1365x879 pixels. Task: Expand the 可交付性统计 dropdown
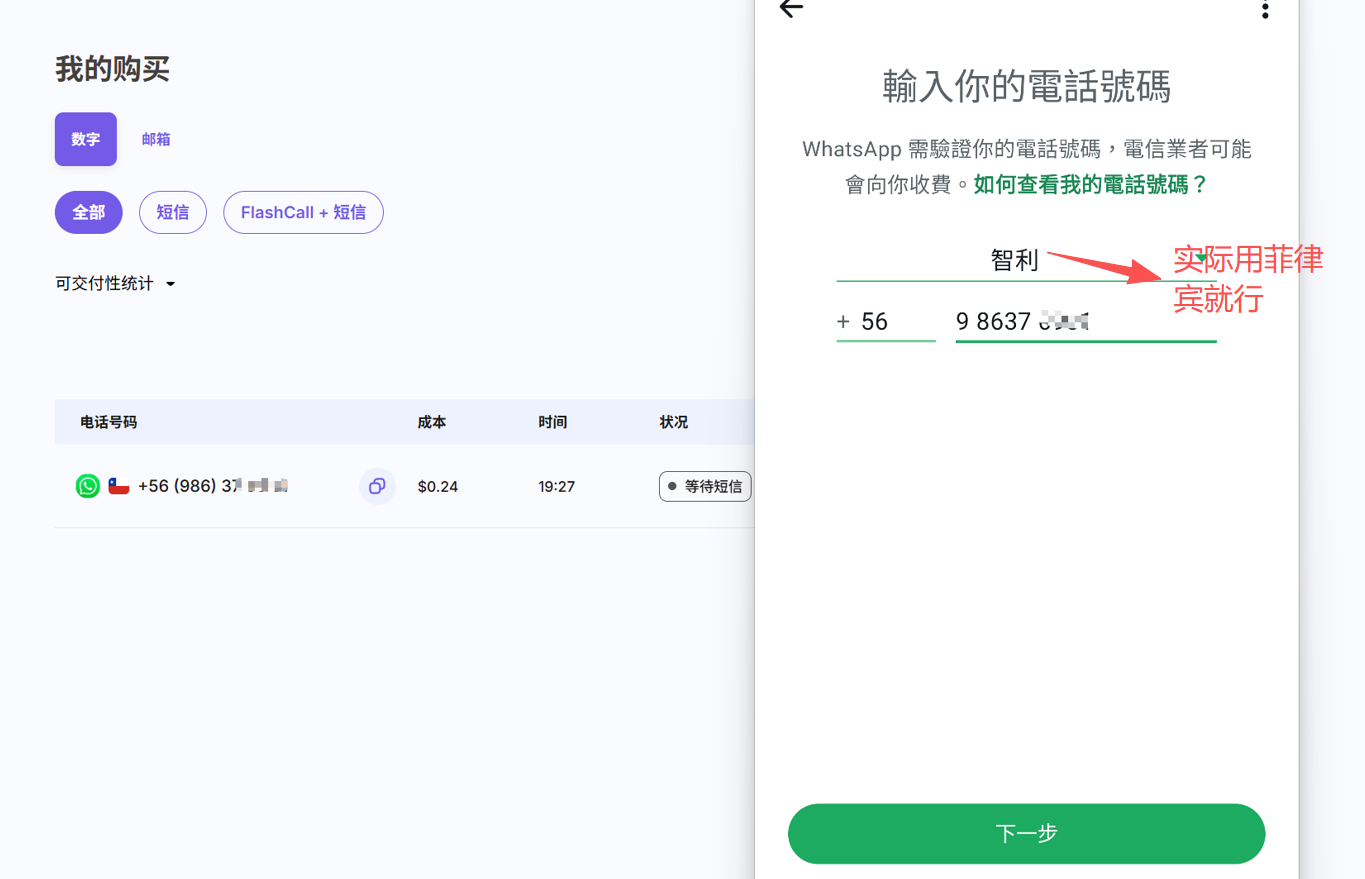(x=115, y=284)
